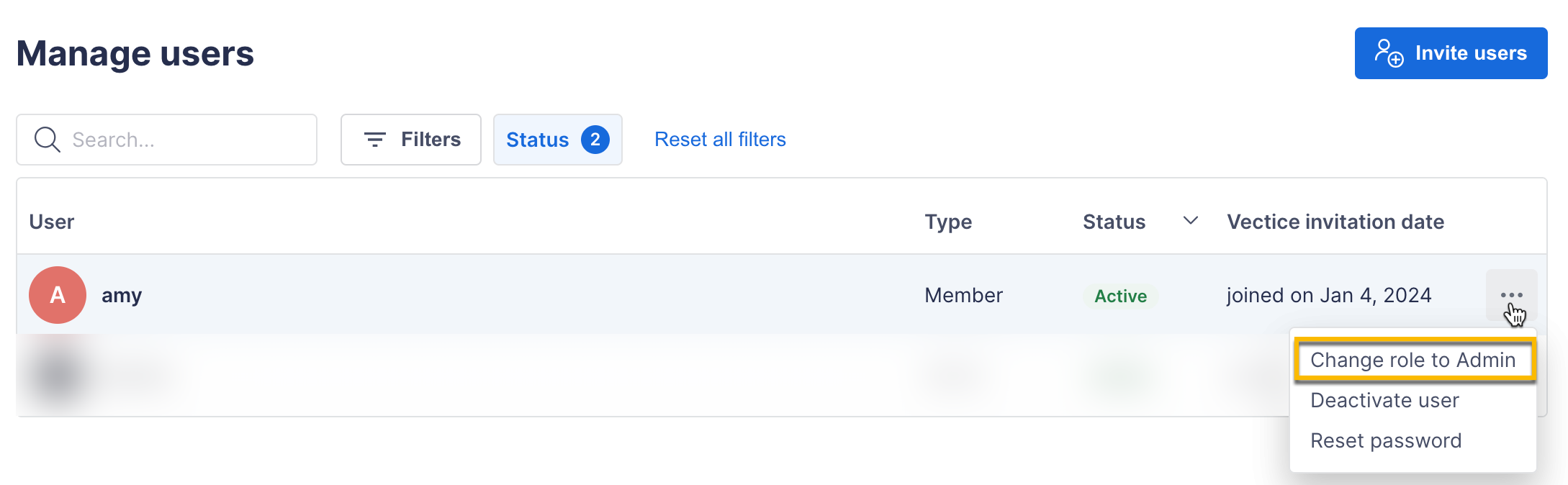Focus the Search input field
The height and width of the screenshot is (485, 1568).
click(x=187, y=140)
